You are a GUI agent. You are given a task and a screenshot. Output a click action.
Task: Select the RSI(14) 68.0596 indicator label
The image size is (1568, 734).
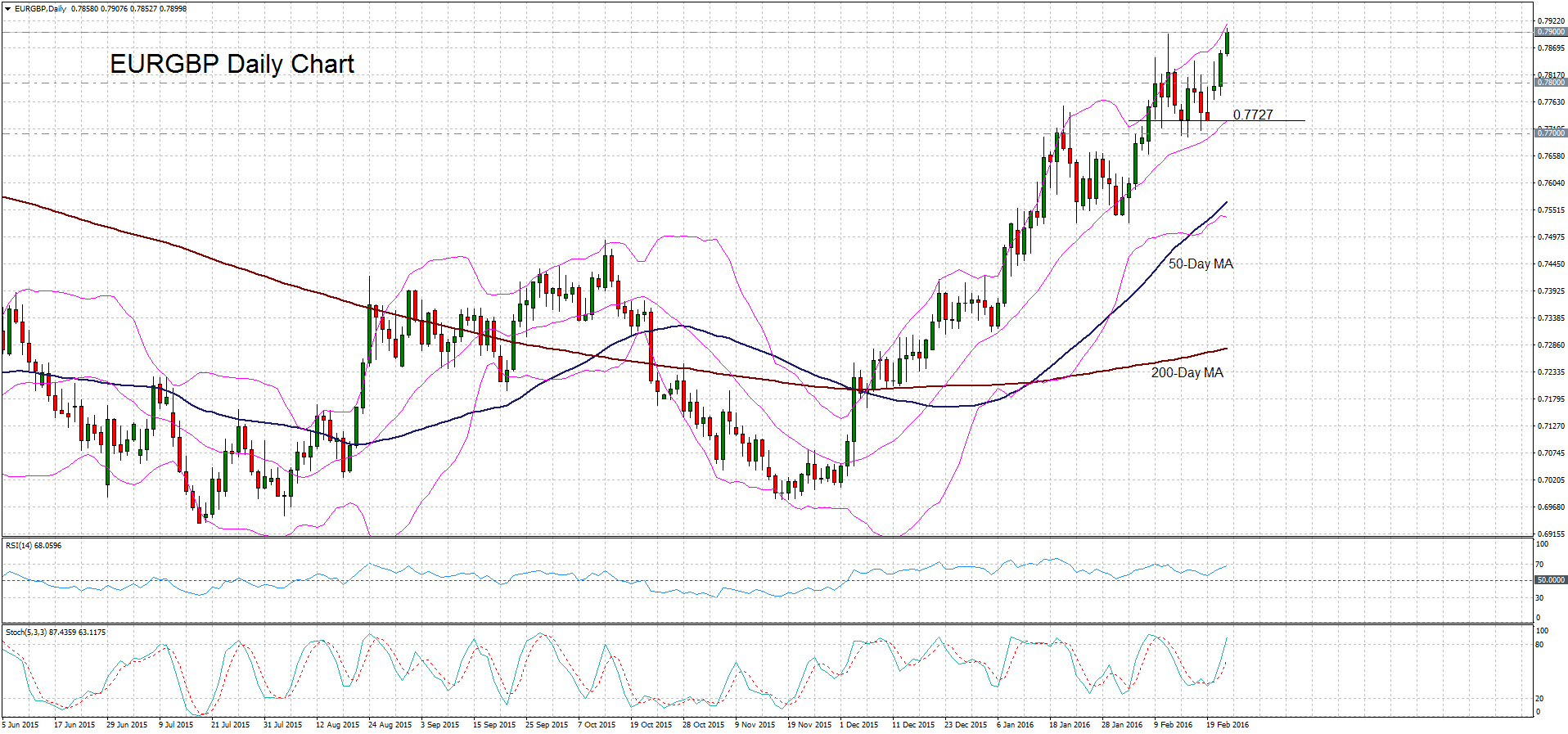[x=34, y=545]
